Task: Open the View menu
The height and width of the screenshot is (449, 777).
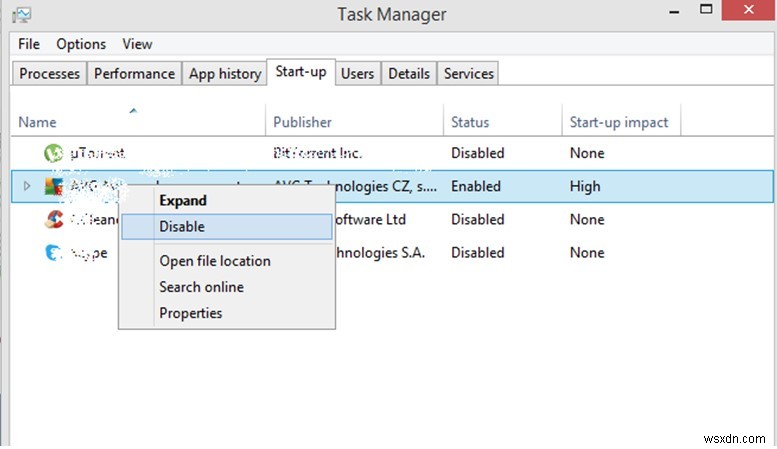Action: [x=137, y=44]
